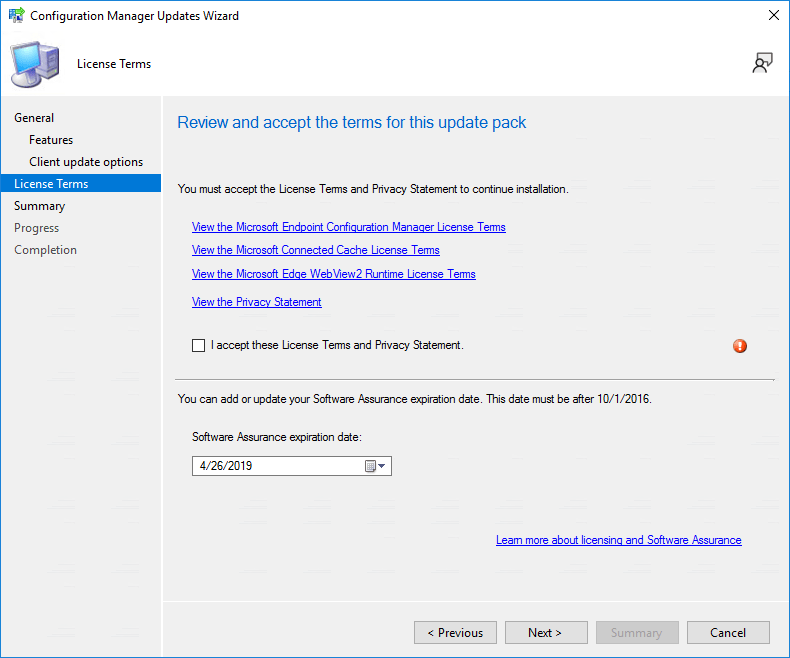The image size is (790, 658).
Task: View the Privacy Statement link
Action: click(256, 302)
